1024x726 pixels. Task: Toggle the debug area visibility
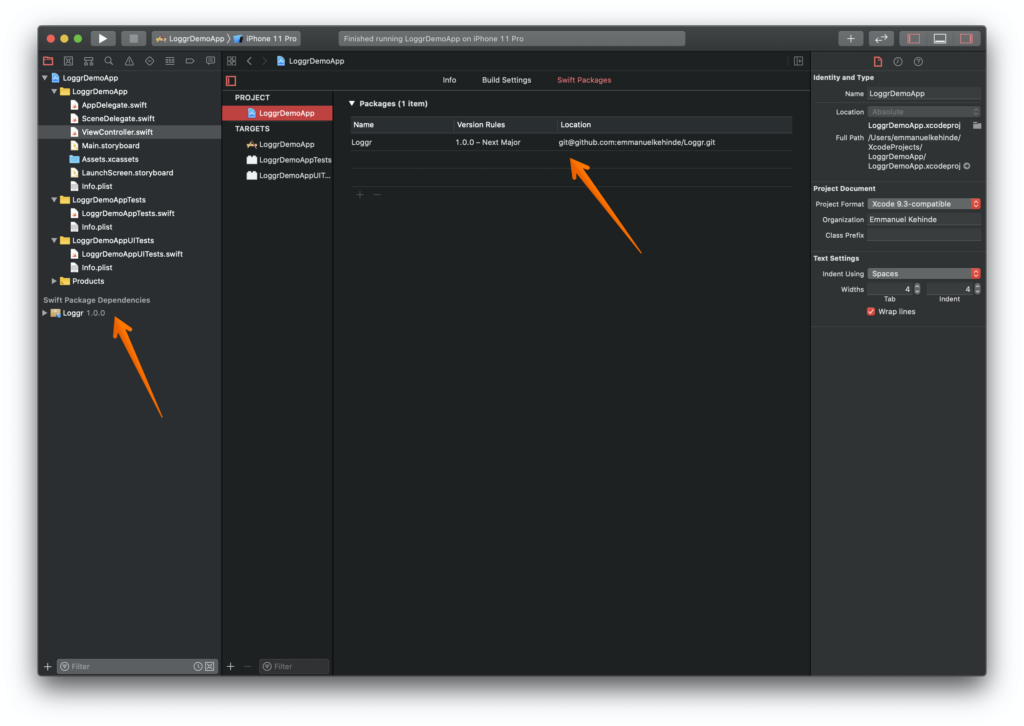pos(940,39)
